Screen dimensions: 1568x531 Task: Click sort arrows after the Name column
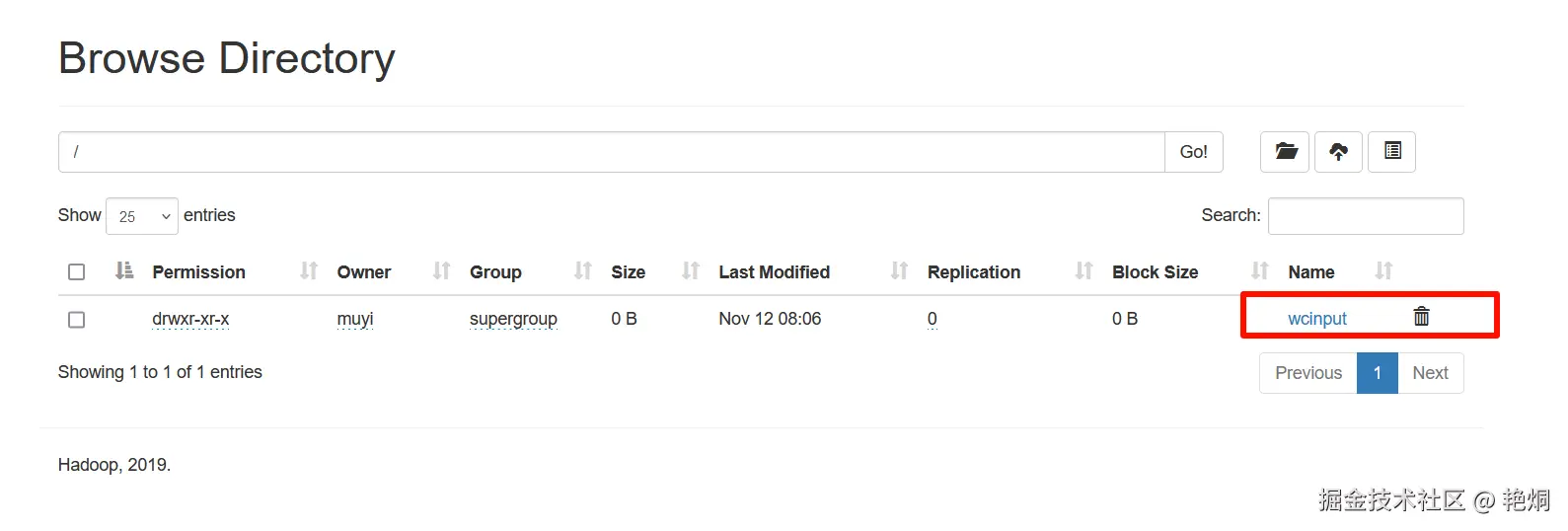(x=1383, y=271)
